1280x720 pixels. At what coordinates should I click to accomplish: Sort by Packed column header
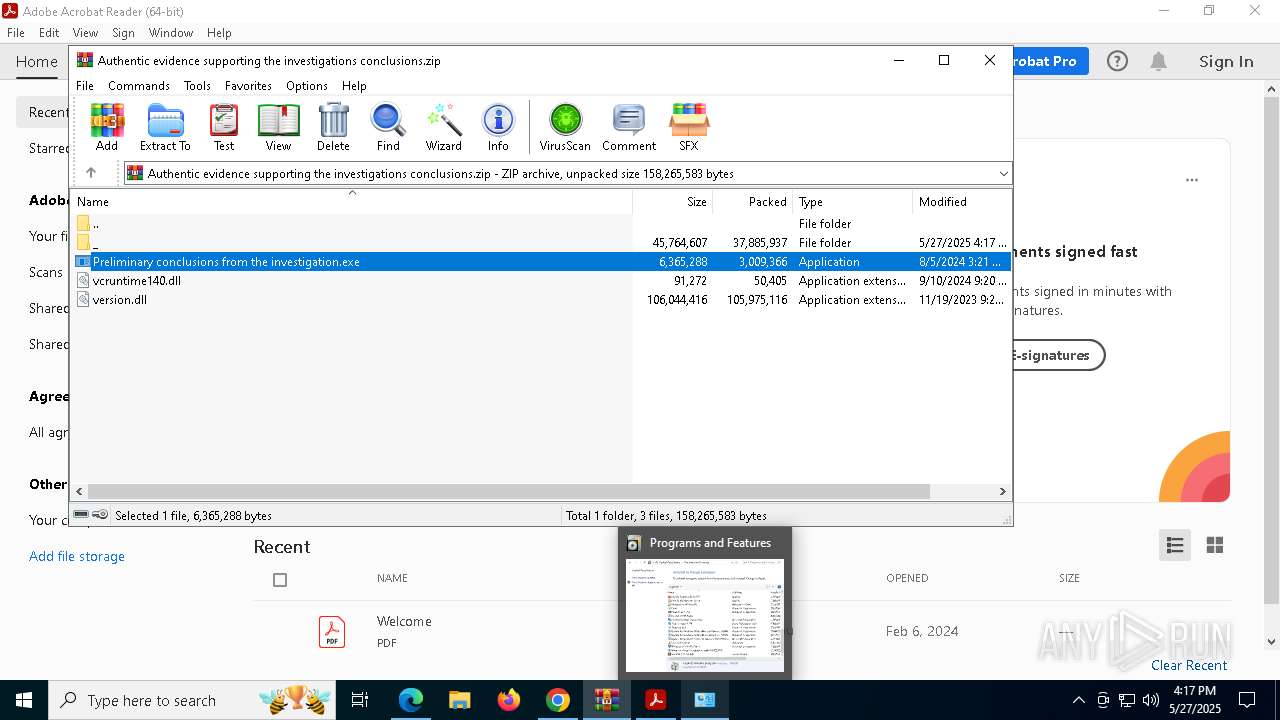pos(753,202)
